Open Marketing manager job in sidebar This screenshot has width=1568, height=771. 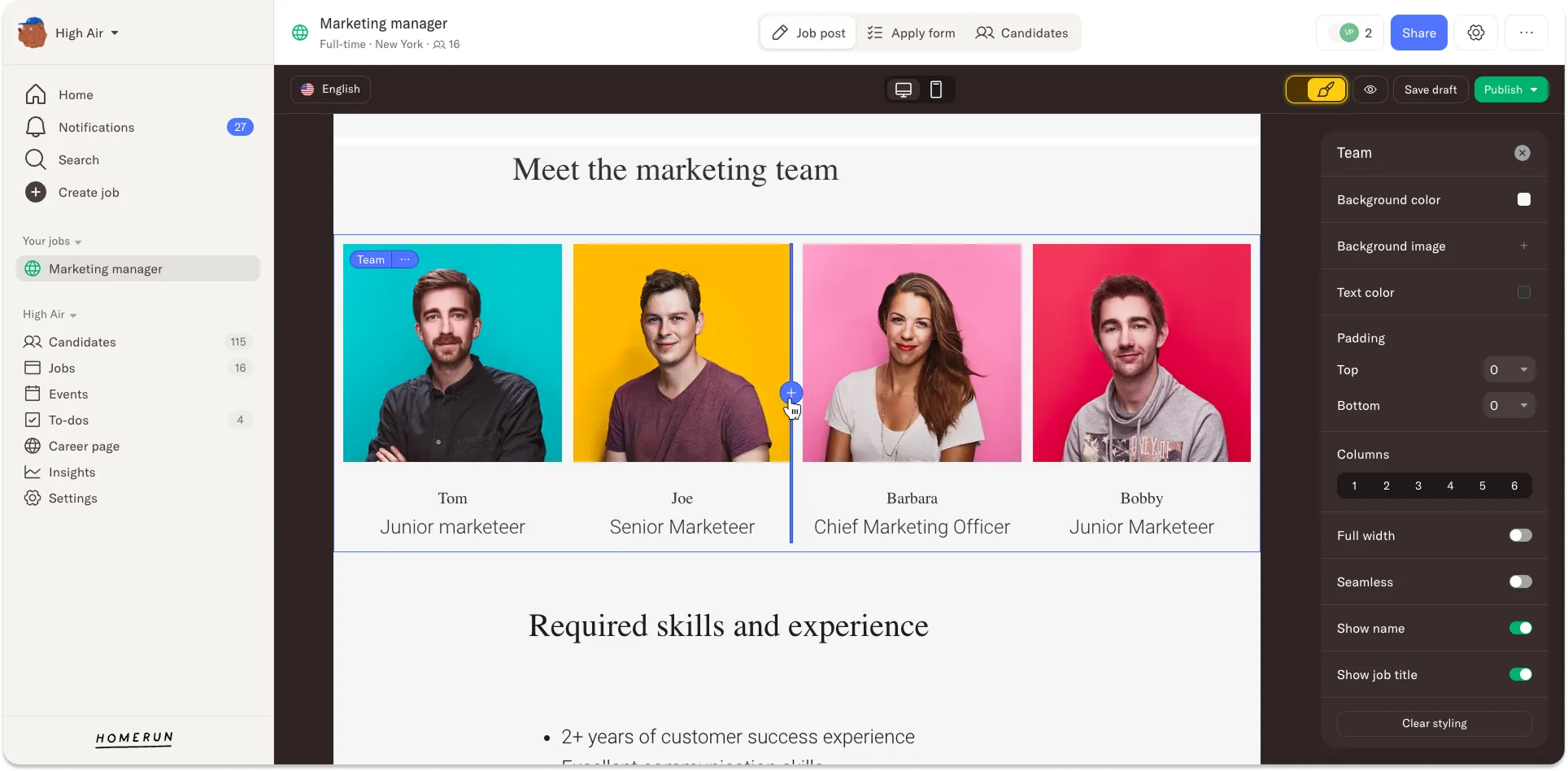(x=138, y=268)
